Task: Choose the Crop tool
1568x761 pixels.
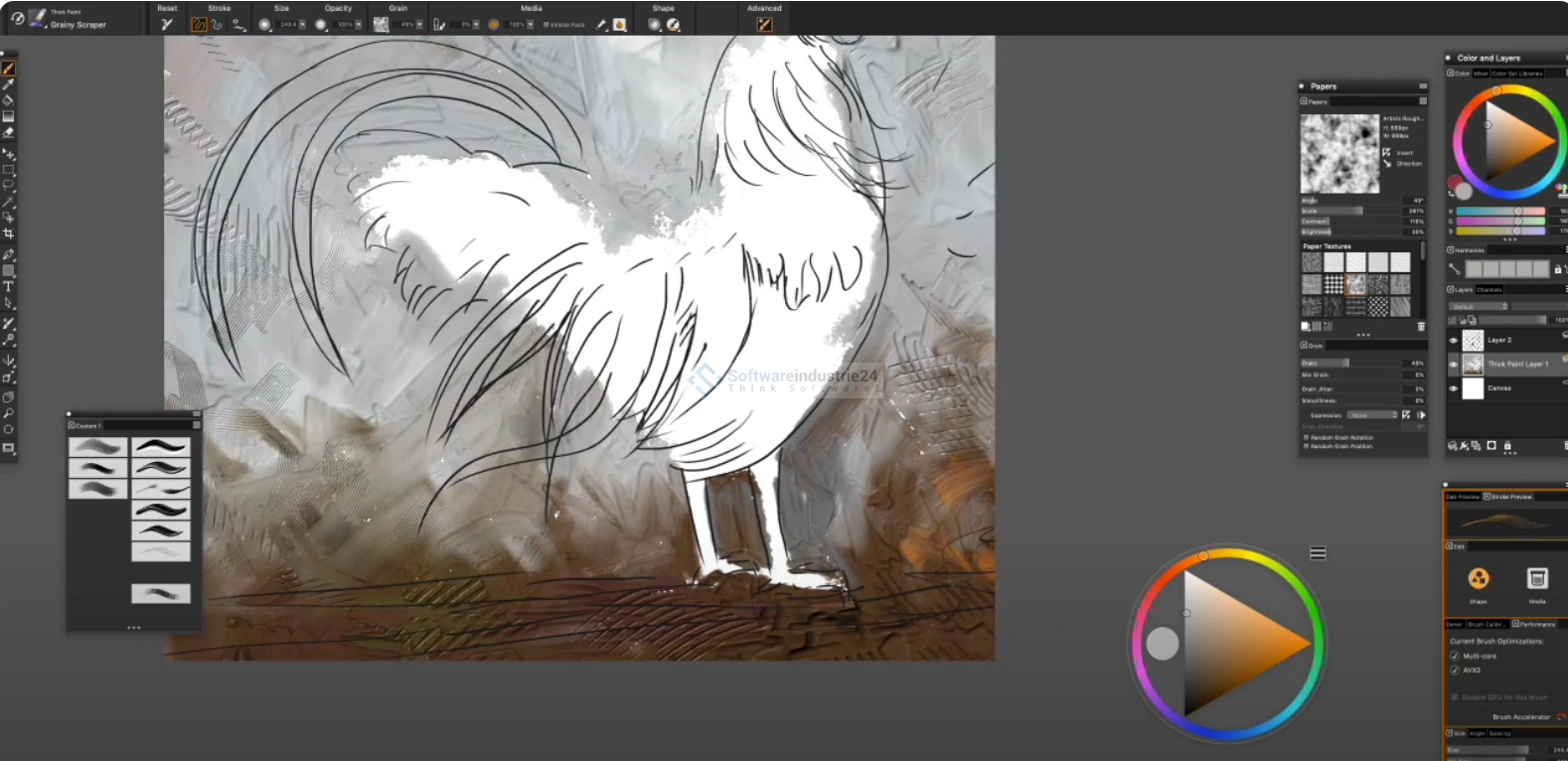Action: [x=8, y=233]
